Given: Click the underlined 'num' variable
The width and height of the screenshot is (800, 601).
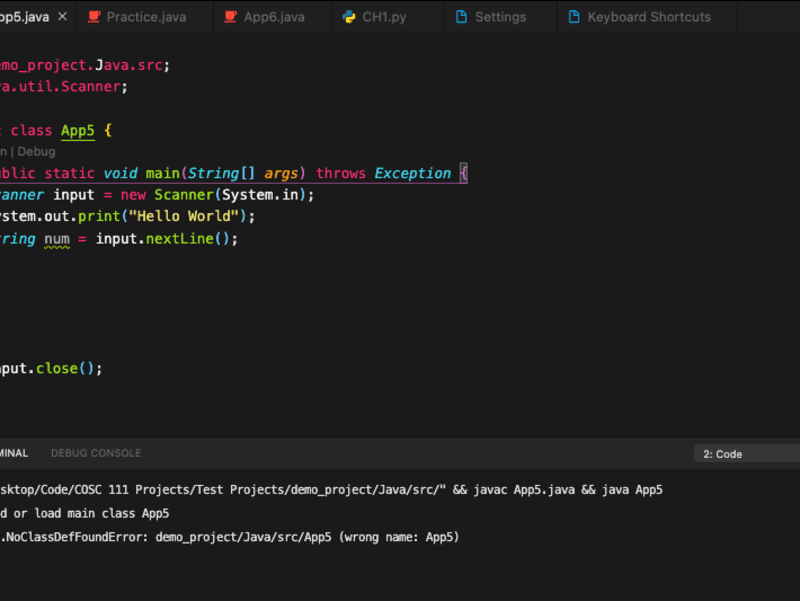Looking at the screenshot, I should (57, 239).
